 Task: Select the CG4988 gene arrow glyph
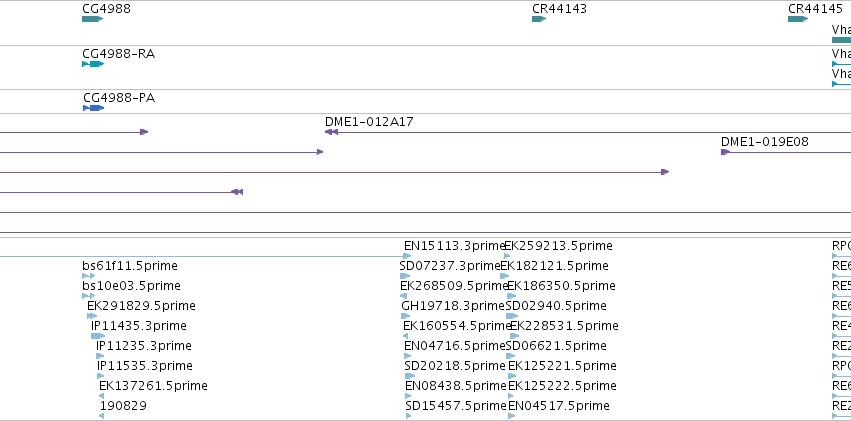[92, 19]
